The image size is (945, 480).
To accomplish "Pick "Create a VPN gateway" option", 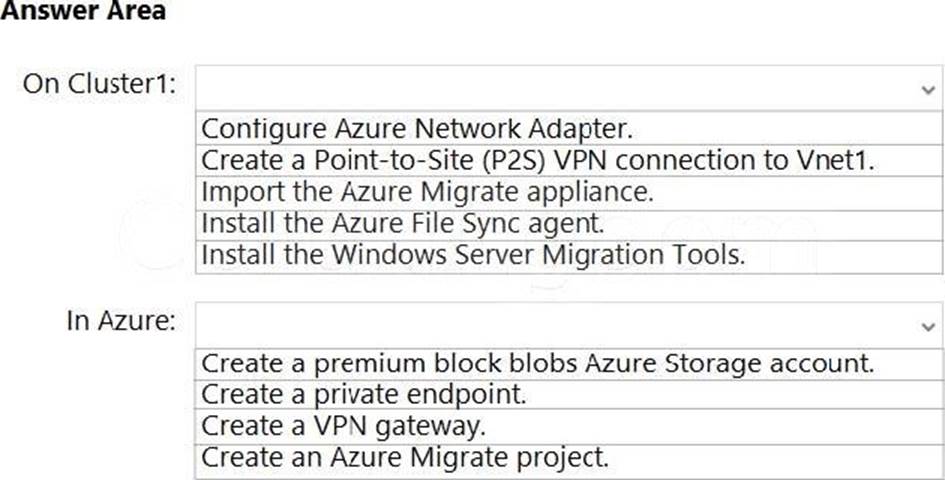I will (343, 426).
